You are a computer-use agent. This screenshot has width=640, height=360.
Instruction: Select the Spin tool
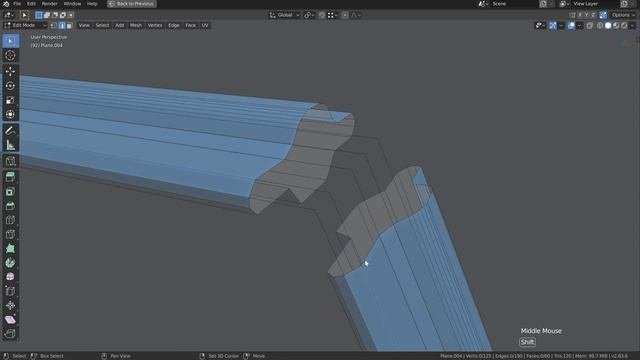point(10,263)
